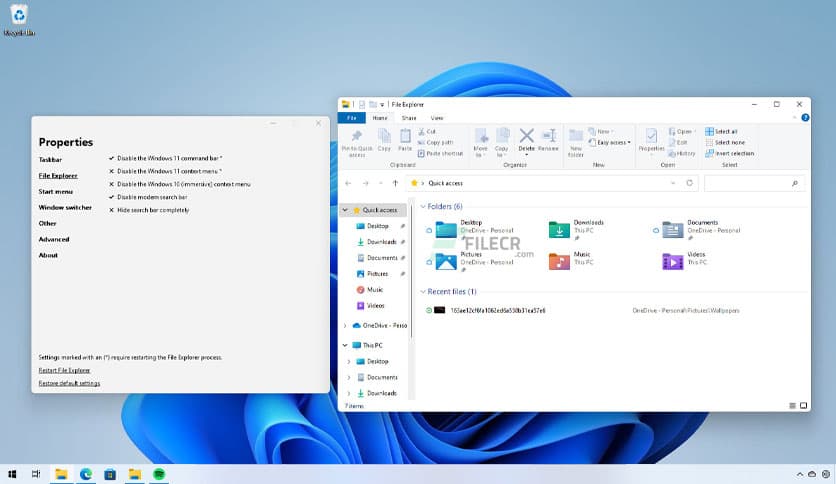Switch to the View ribbon tab
This screenshot has width=836, height=484.
tap(436, 118)
